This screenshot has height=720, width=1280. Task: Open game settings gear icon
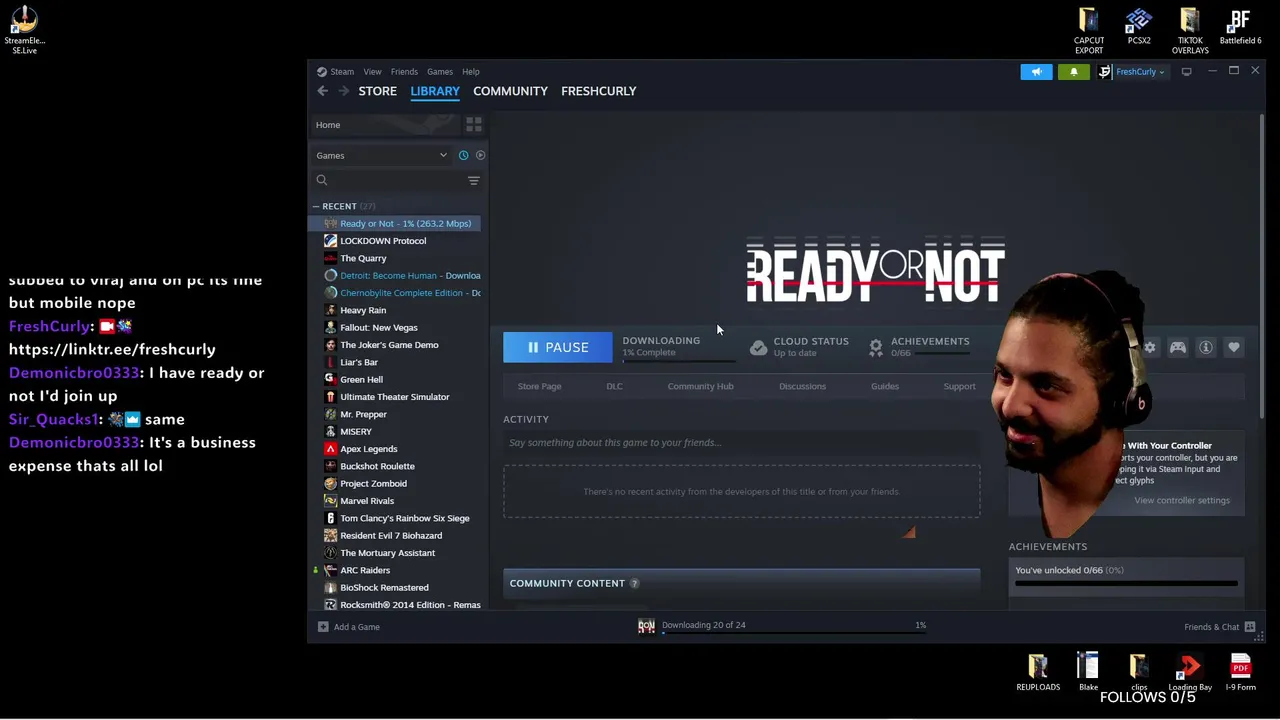[1150, 347]
